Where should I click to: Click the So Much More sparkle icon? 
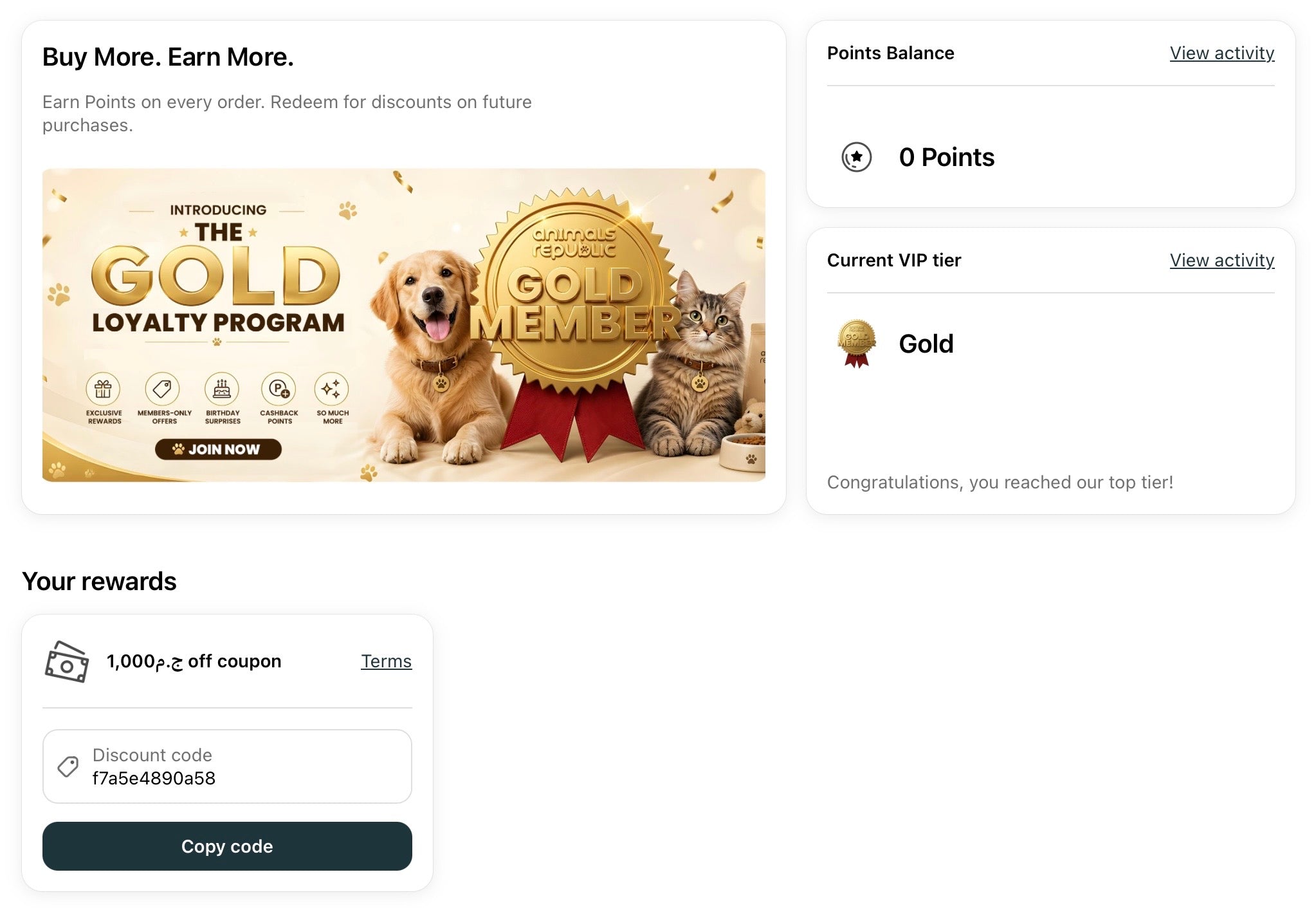pos(331,389)
